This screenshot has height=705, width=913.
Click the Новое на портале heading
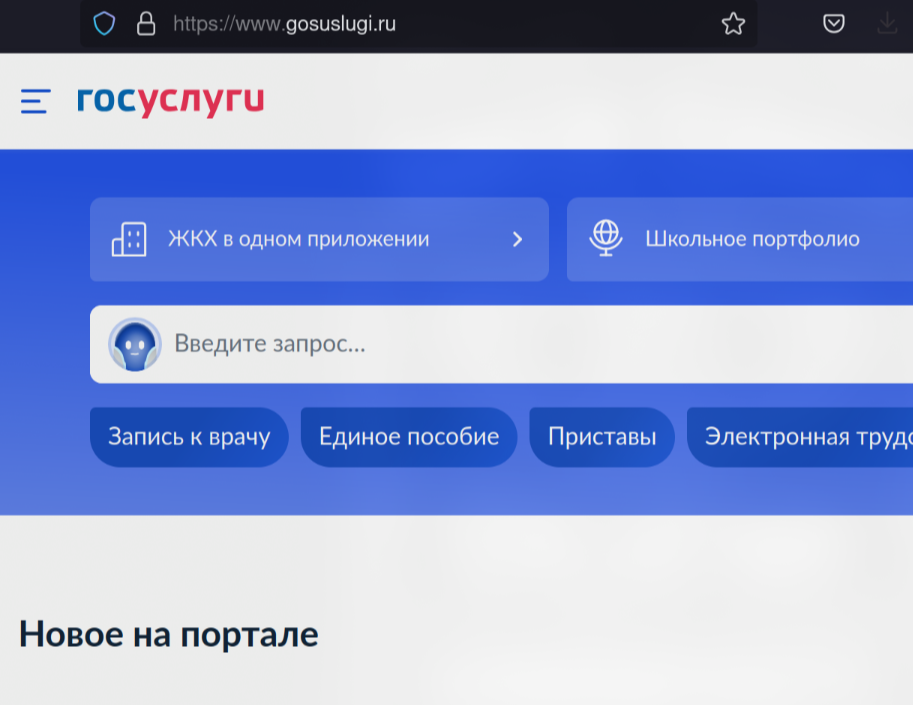point(169,634)
